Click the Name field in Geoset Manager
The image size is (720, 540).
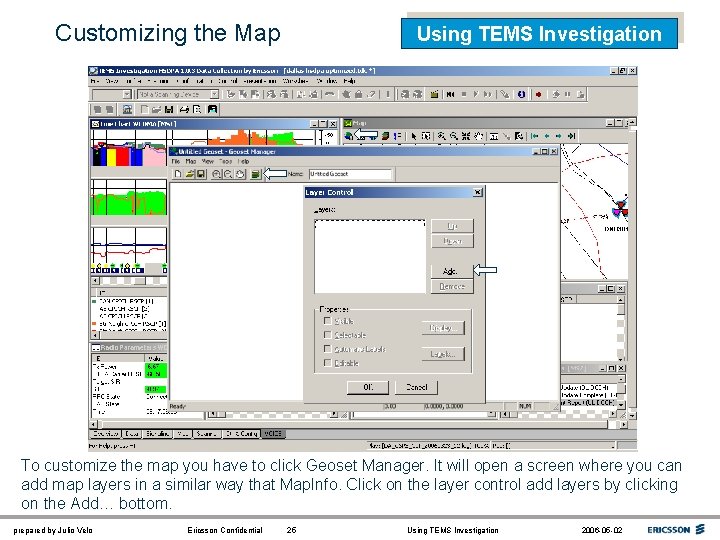[x=350, y=174]
